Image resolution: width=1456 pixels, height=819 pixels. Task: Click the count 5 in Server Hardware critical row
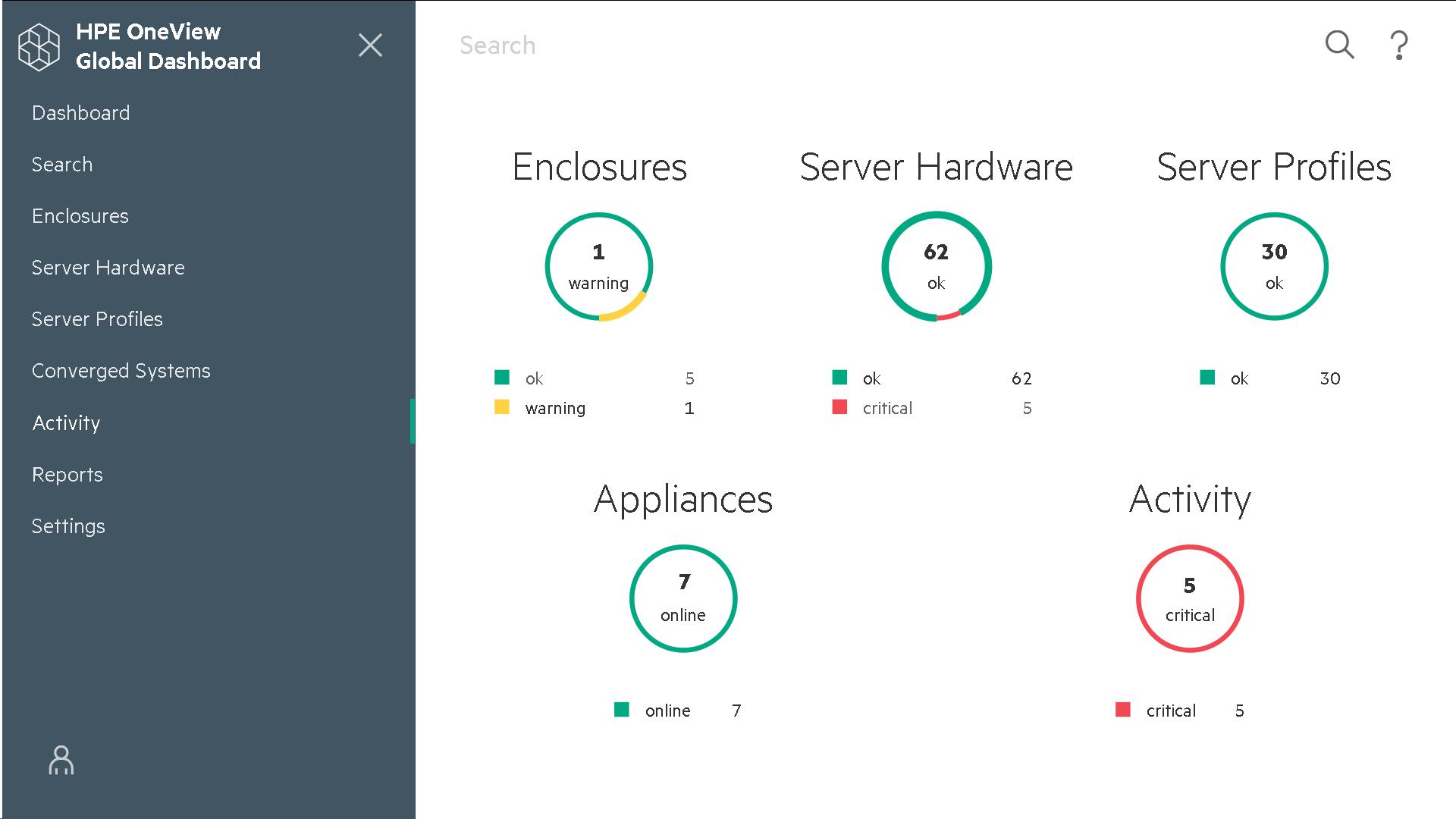click(1027, 408)
